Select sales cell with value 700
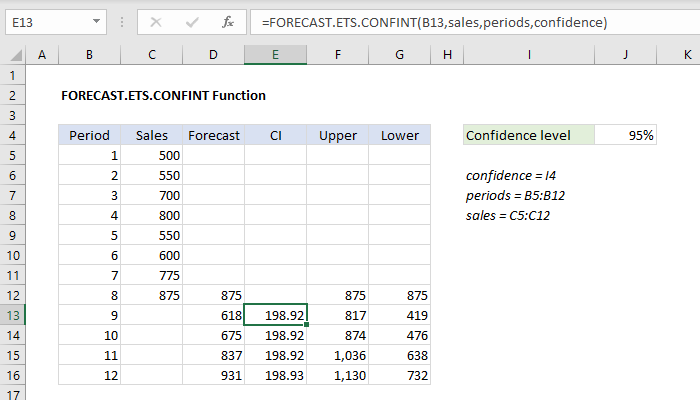This screenshot has width=700, height=400. click(x=152, y=195)
